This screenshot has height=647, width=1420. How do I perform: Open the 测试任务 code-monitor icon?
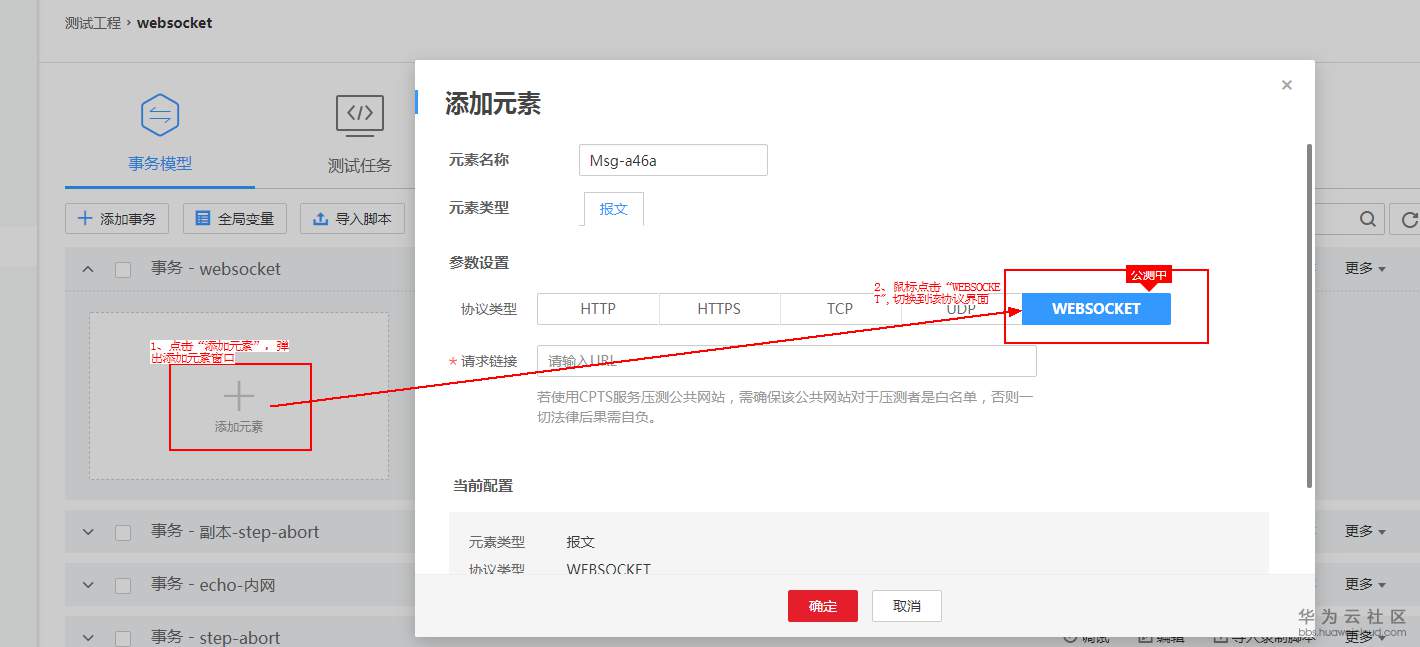click(x=360, y=116)
